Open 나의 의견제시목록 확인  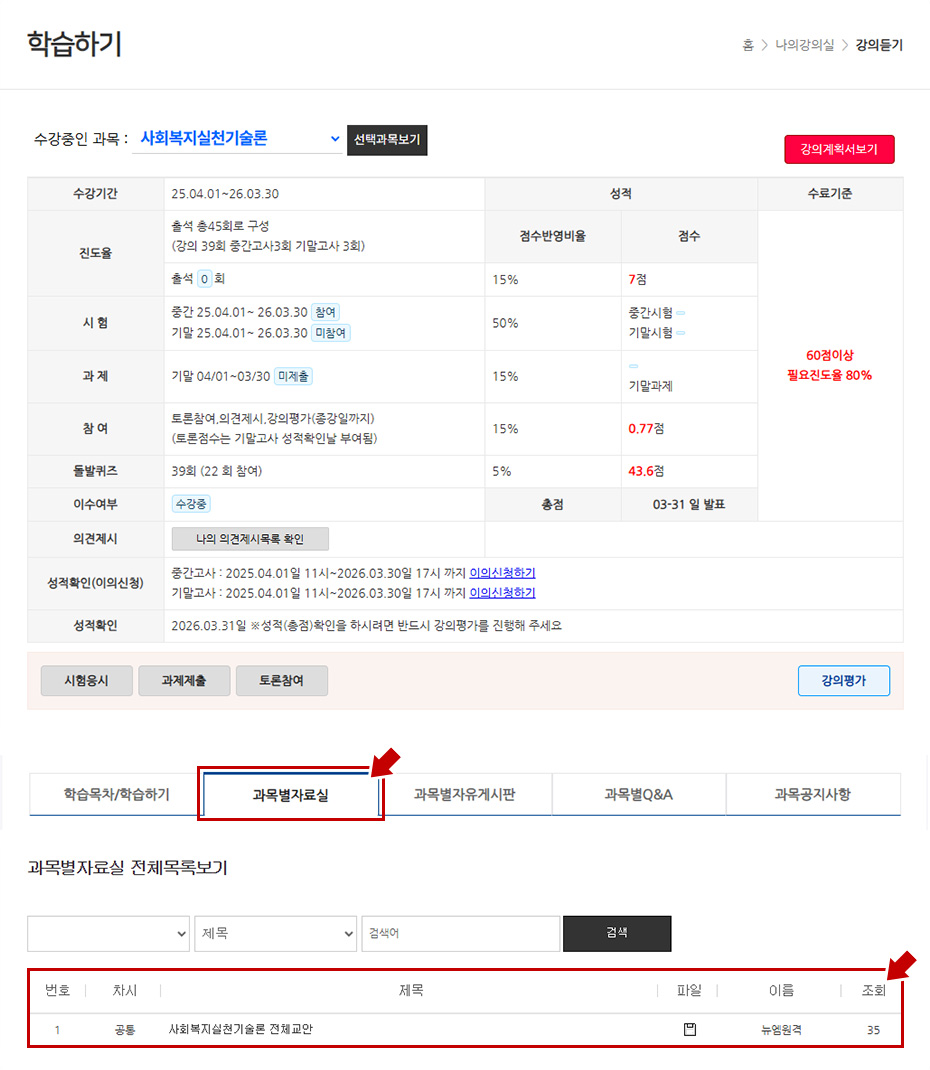click(250, 539)
